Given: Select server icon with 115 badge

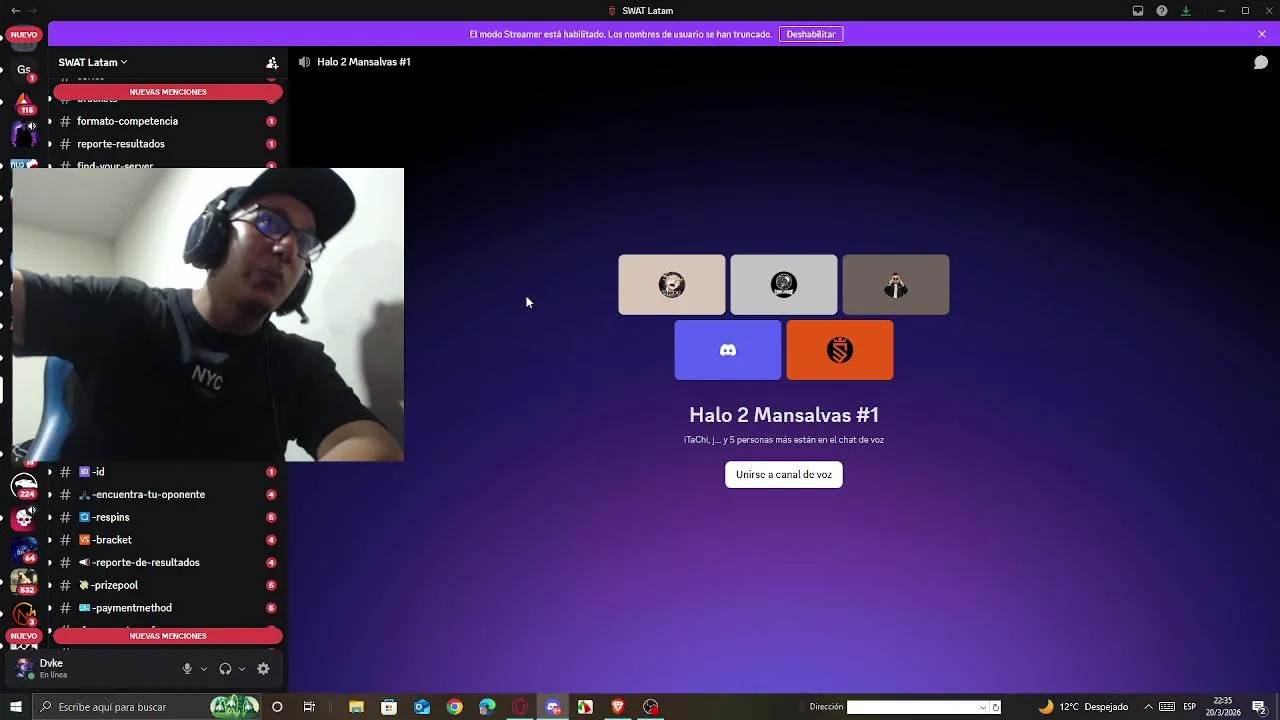Looking at the screenshot, I should click(x=24, y=101).
